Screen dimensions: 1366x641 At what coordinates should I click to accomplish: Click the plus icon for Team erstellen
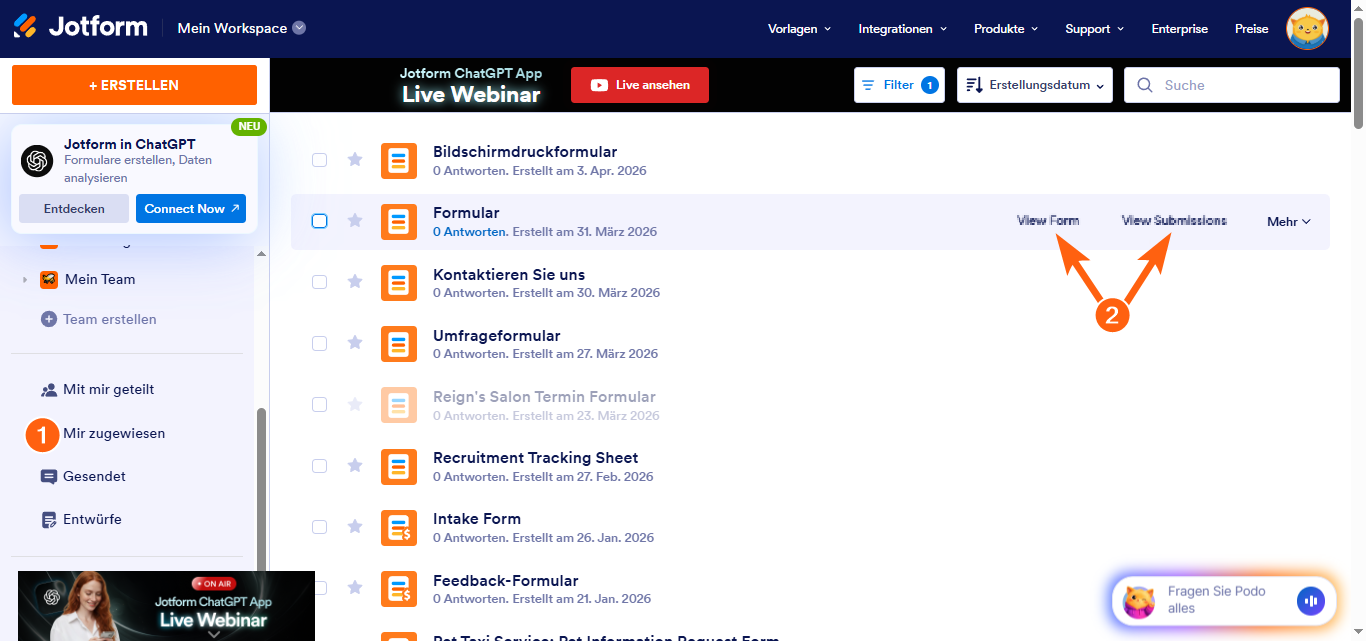coord(48,319)
